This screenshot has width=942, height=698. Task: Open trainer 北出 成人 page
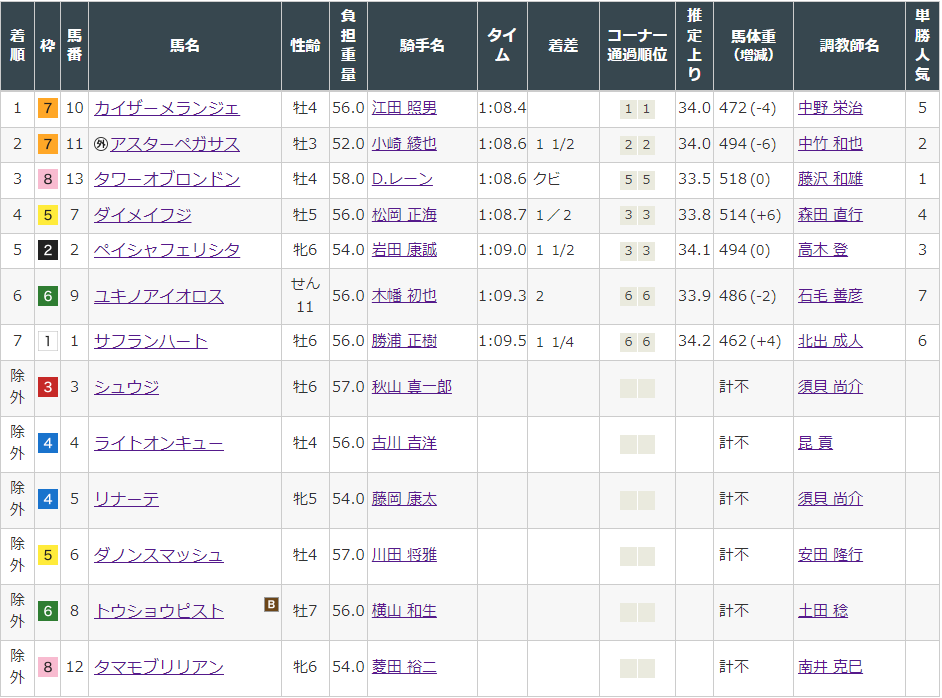coord(830,342)
